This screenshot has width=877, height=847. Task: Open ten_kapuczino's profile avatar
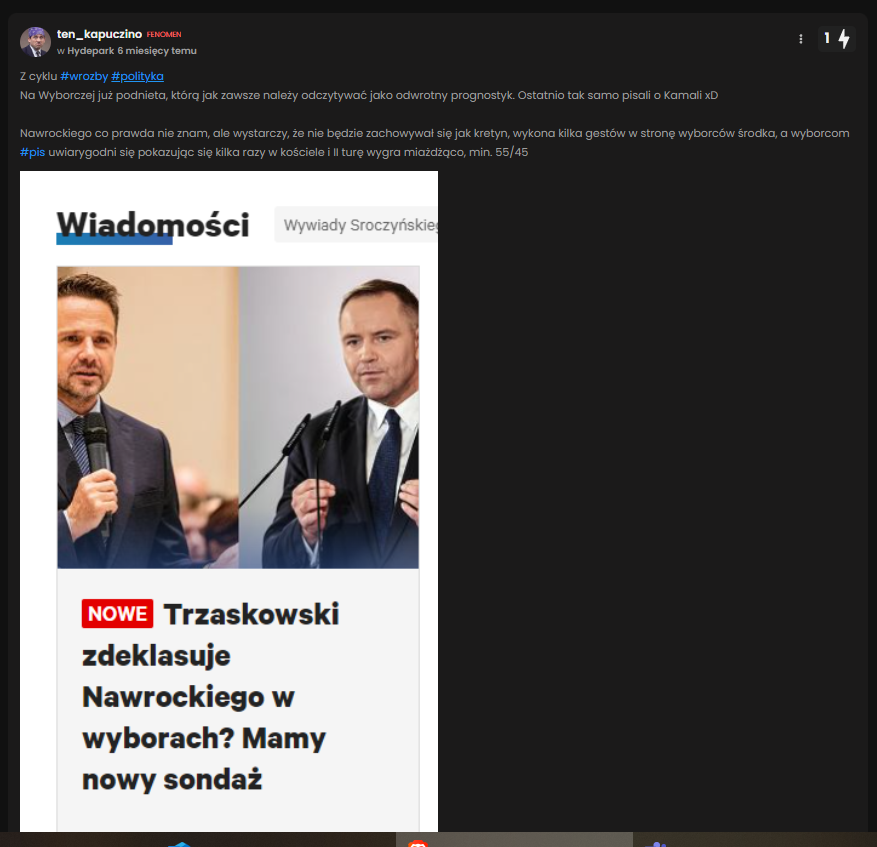pos(35,42)
